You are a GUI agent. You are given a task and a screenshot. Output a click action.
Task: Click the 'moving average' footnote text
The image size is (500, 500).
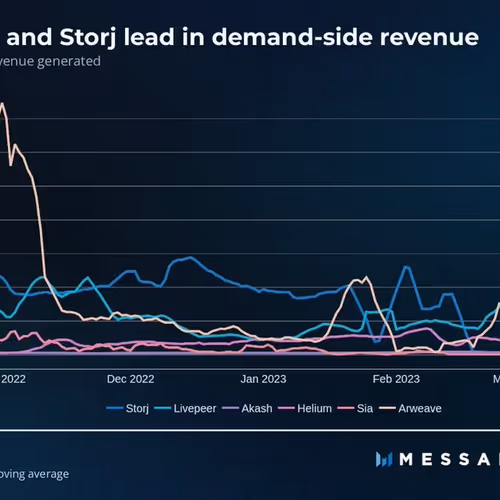pos(34,474)
